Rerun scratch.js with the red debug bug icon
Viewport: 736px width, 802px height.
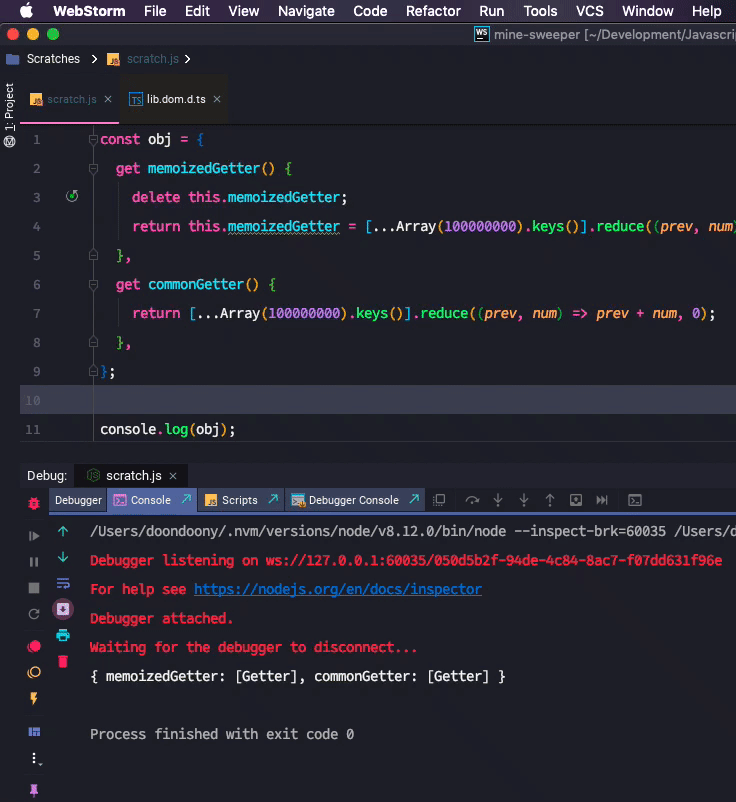coord(34,503)
